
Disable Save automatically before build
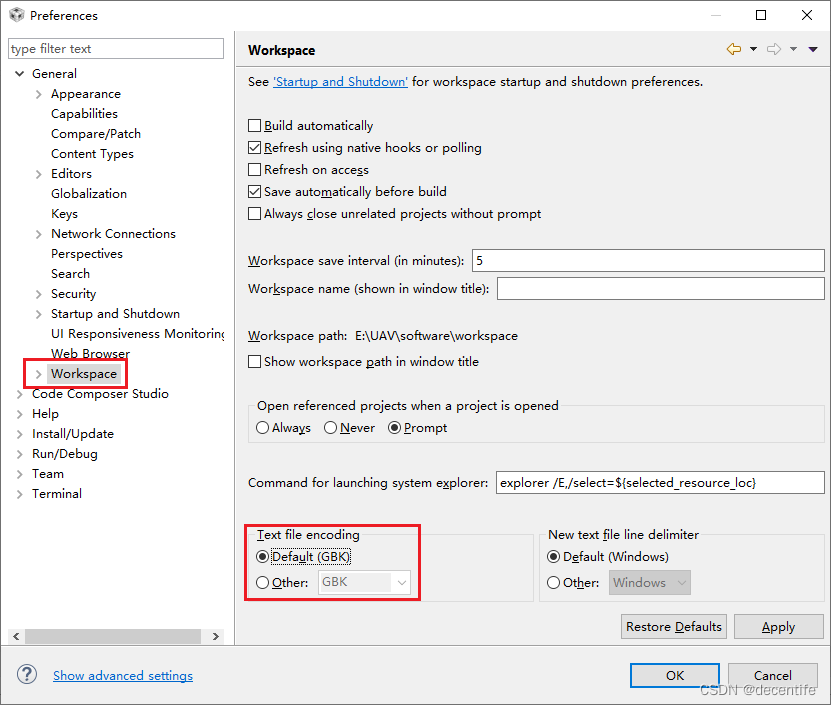(x=253, y=191)
